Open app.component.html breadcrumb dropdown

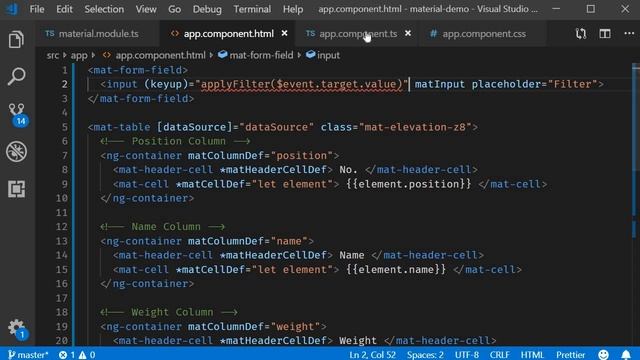coord(154,55)
